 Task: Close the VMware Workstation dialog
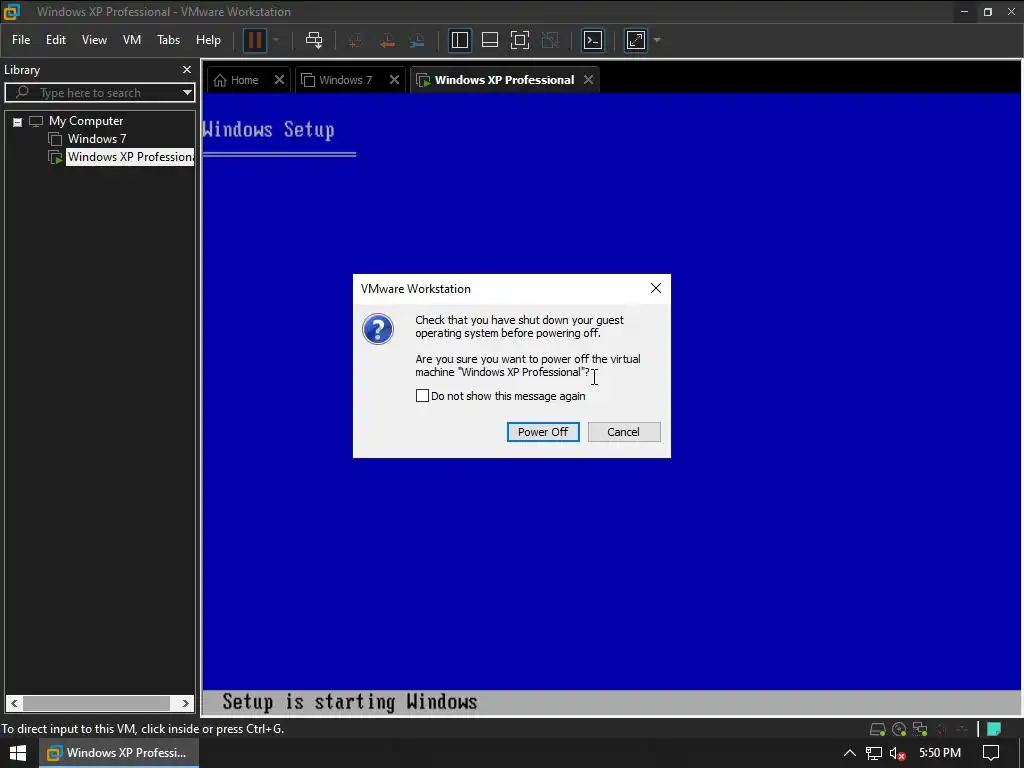656,288
